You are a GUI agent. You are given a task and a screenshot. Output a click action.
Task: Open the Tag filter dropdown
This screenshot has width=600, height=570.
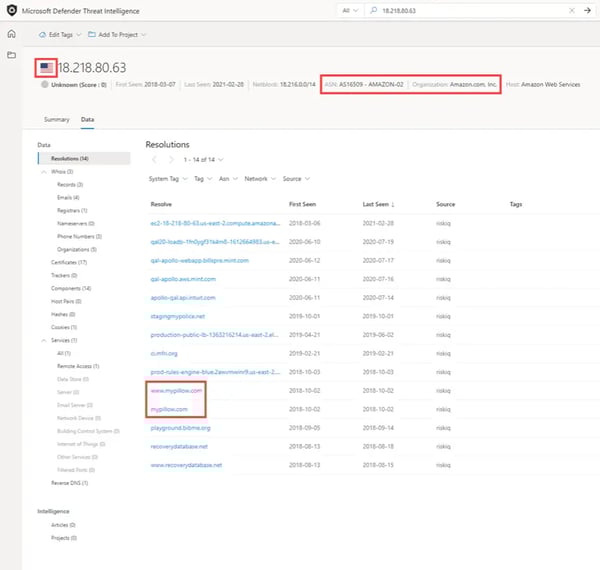pos(203,179)
